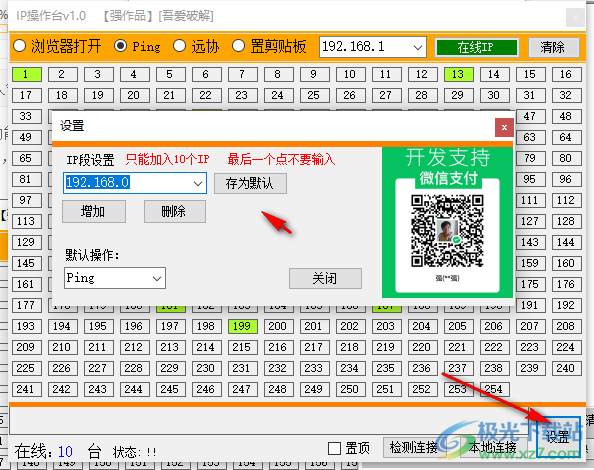The height and width of the screenshot is (470, 594).
Task: Click green IP cell 1
Action: tap(27, 74)
